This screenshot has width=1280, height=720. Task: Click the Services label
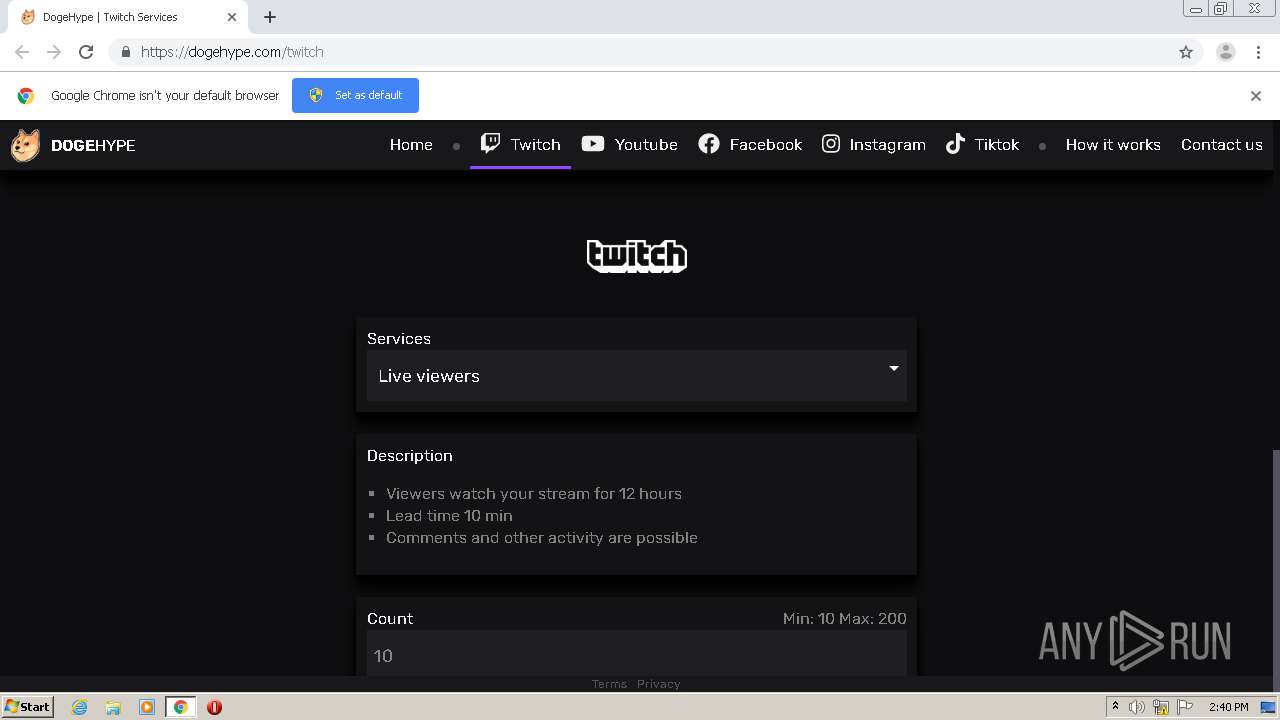[399, 338]
